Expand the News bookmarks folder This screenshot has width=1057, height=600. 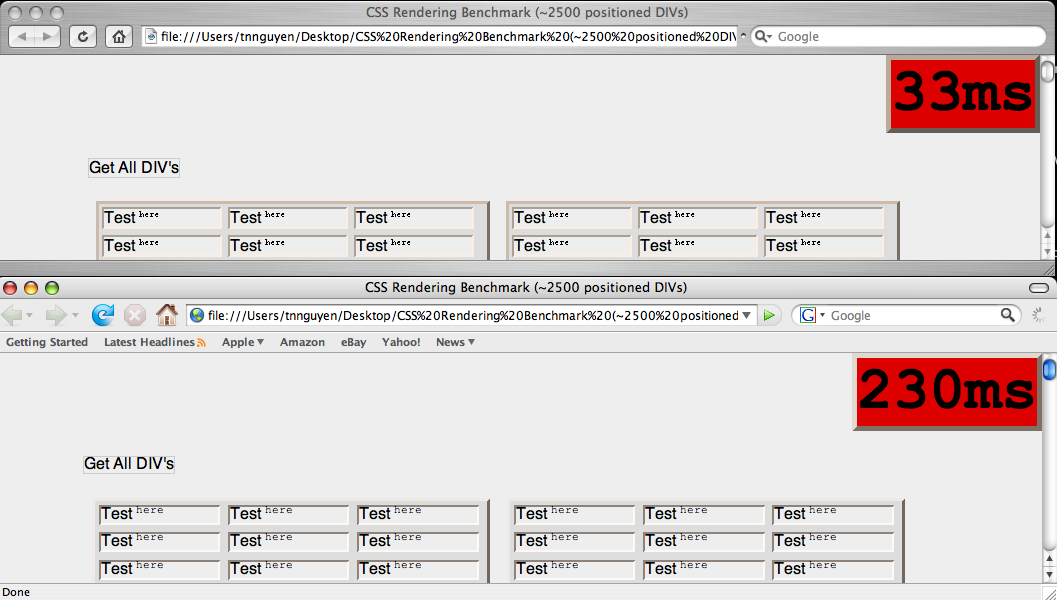(455, 342)
